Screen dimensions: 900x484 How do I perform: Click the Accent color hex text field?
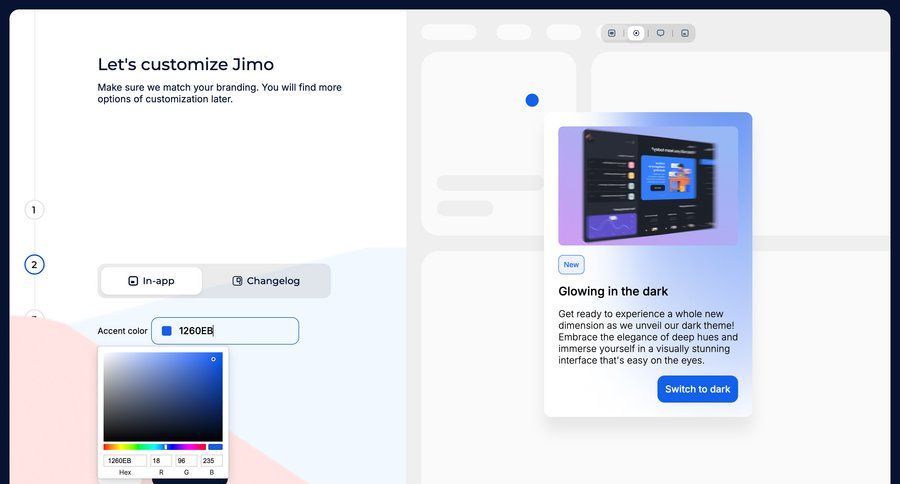pyautogui.click(x=225, y=331)
